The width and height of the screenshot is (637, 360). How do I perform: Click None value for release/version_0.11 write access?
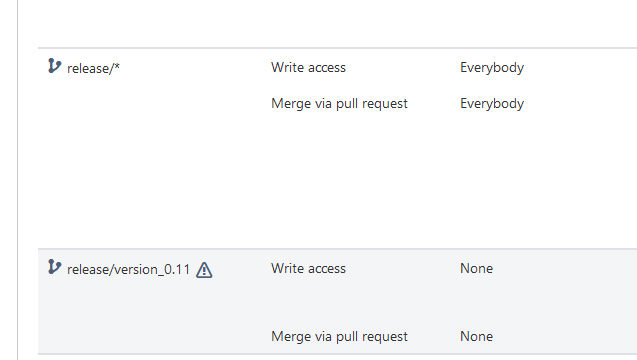(x=477, y=269)
